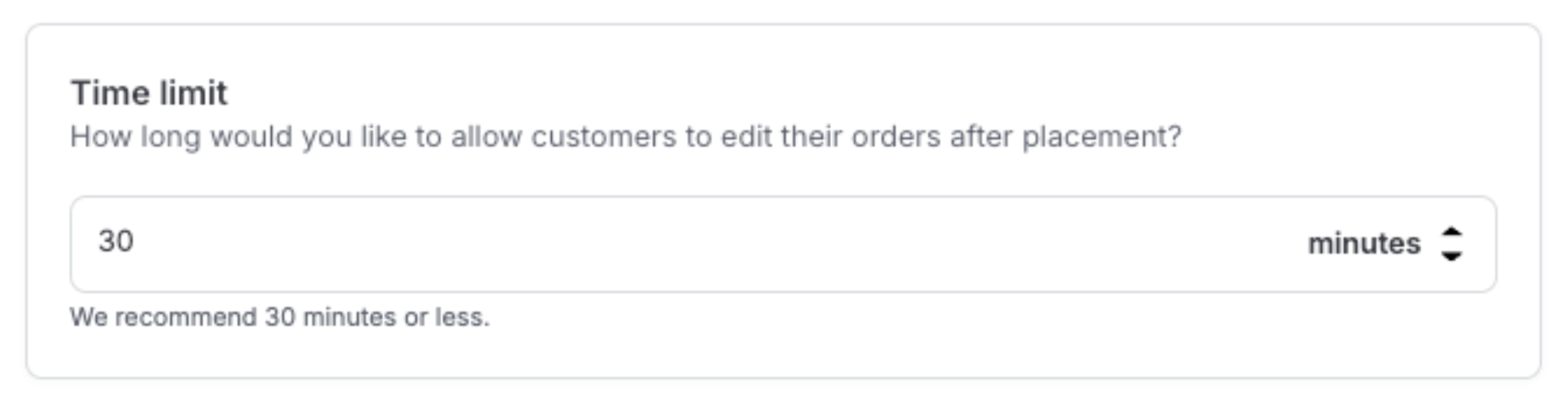The height and width of the screenshot is (399, 1568).
Task: Click the "Time limit" heading
Action: click(149, 93)
